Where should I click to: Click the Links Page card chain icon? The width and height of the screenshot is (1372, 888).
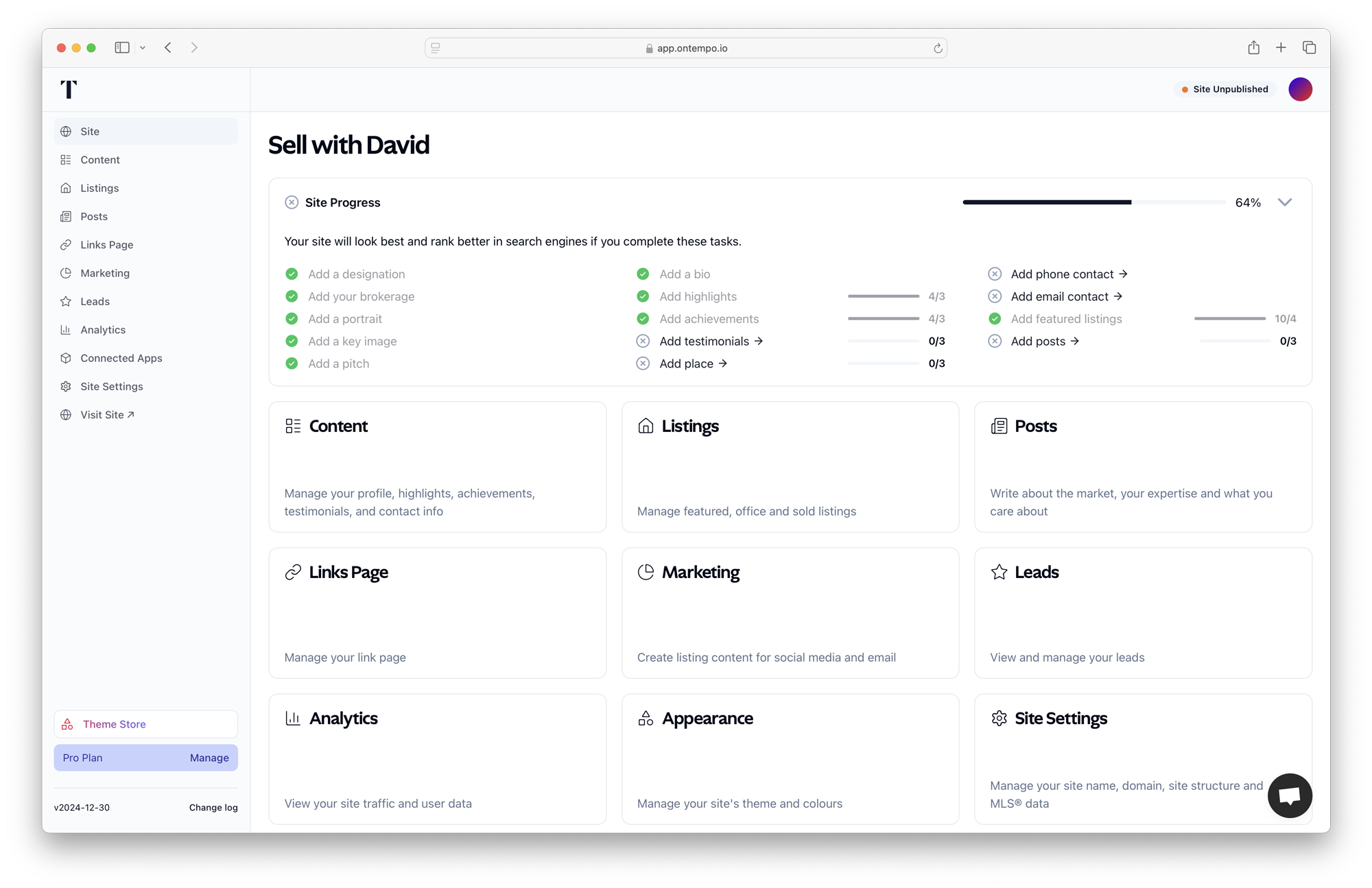293,572
